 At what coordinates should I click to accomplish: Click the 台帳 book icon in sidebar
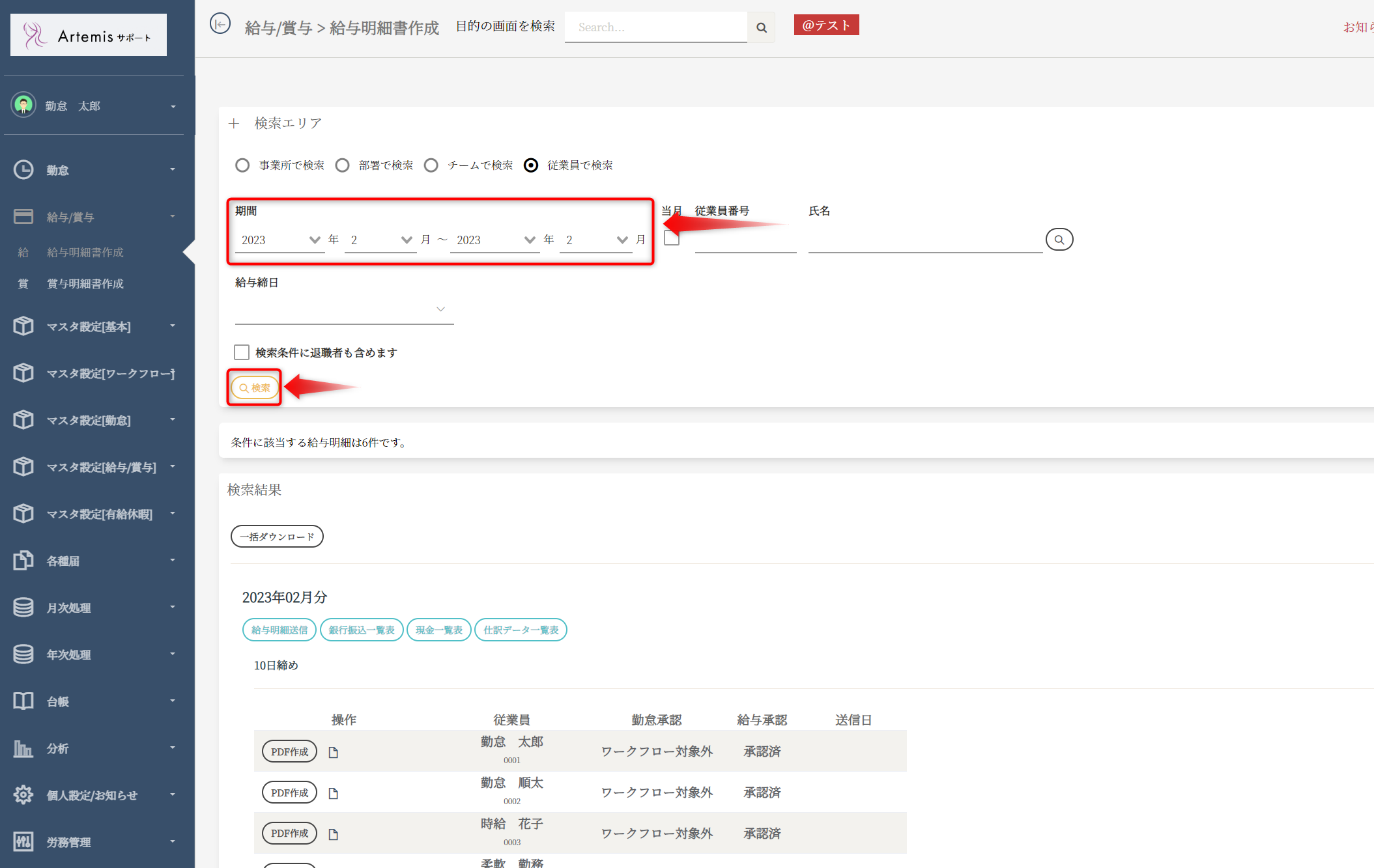click(23, 701)
